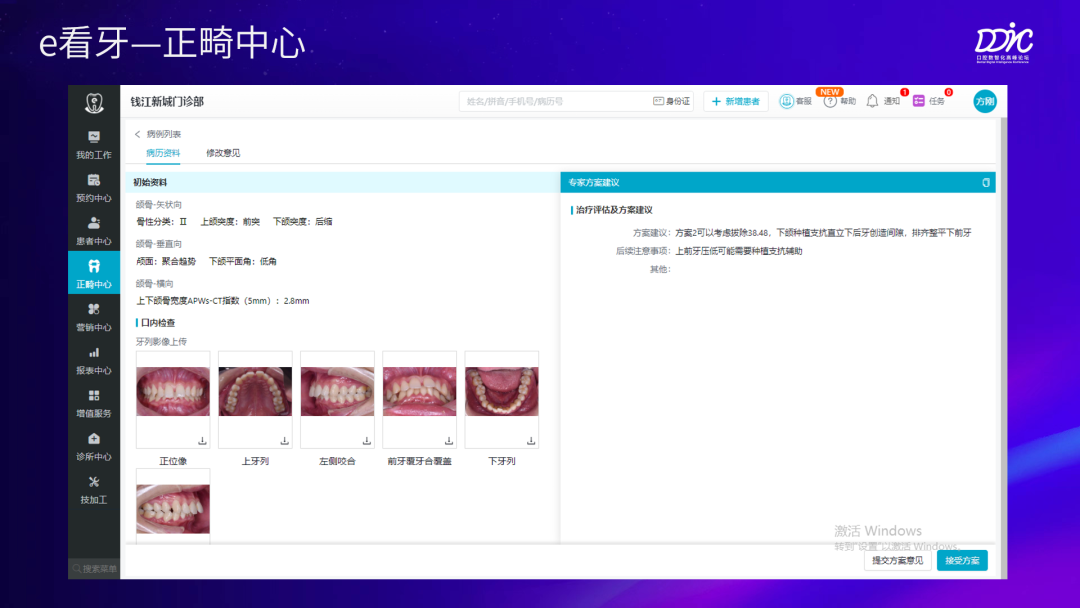This screenshot has width=1080, height=608.
Task: Open 我的工作 in the sidebar
Action: pyautogui.click(x=94, y=145)
